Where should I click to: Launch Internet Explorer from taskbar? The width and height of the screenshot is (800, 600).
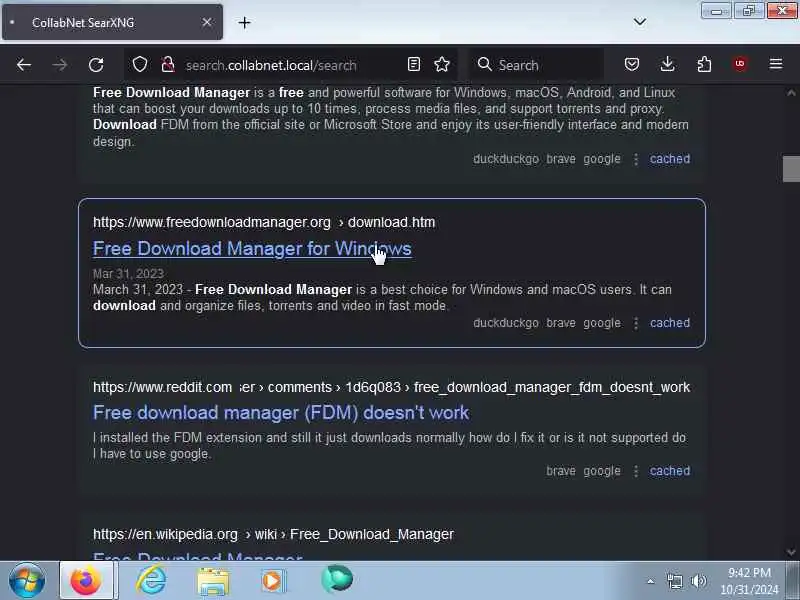[151, 581]
